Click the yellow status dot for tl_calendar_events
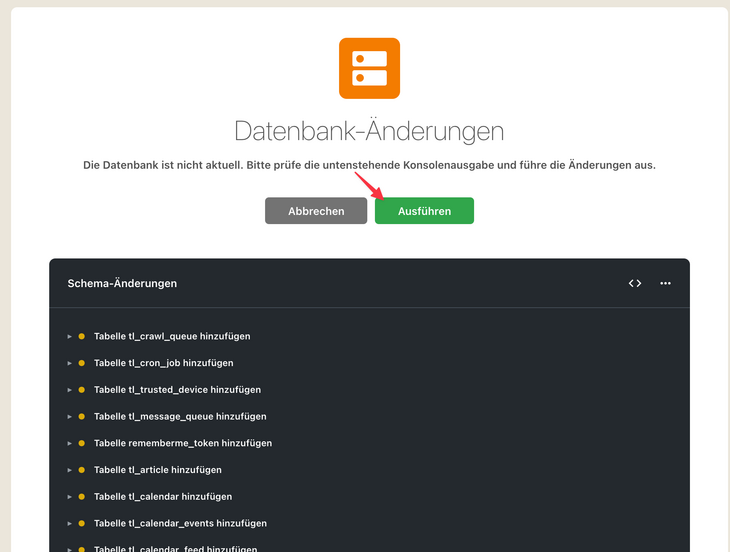The height and width of the screenshot is (552, 730). [x=81, y=524]
